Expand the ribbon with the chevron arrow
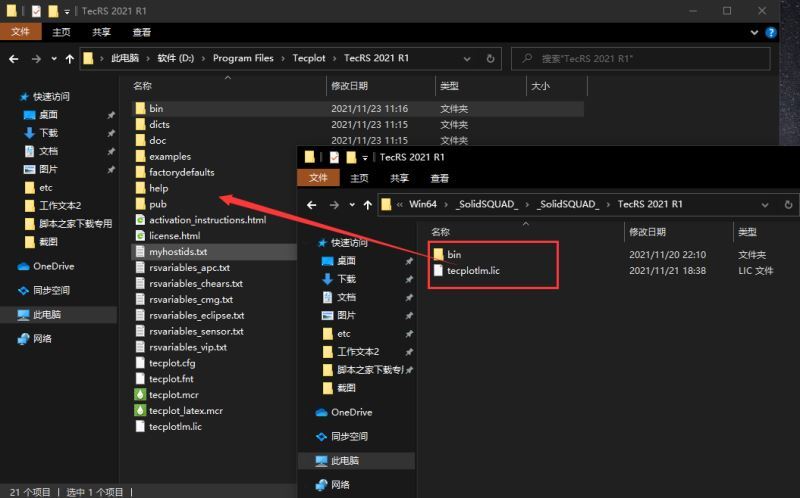This screenshot has width=800, height=498. [754, 33]
